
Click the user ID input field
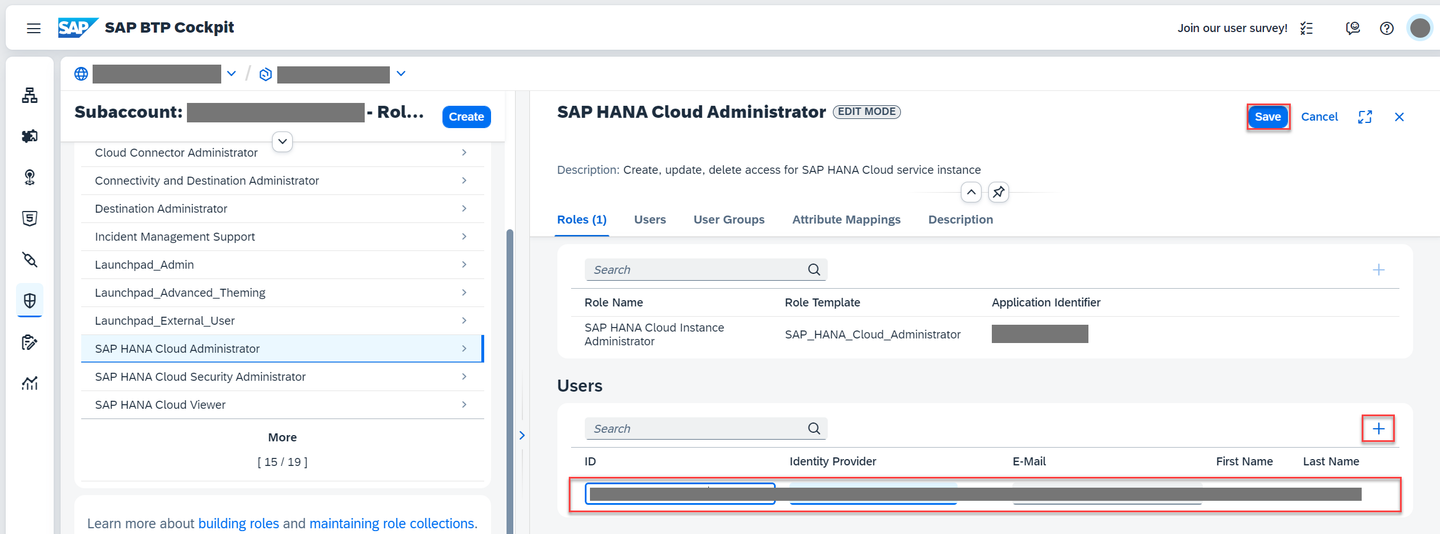[x=680, y=494]
